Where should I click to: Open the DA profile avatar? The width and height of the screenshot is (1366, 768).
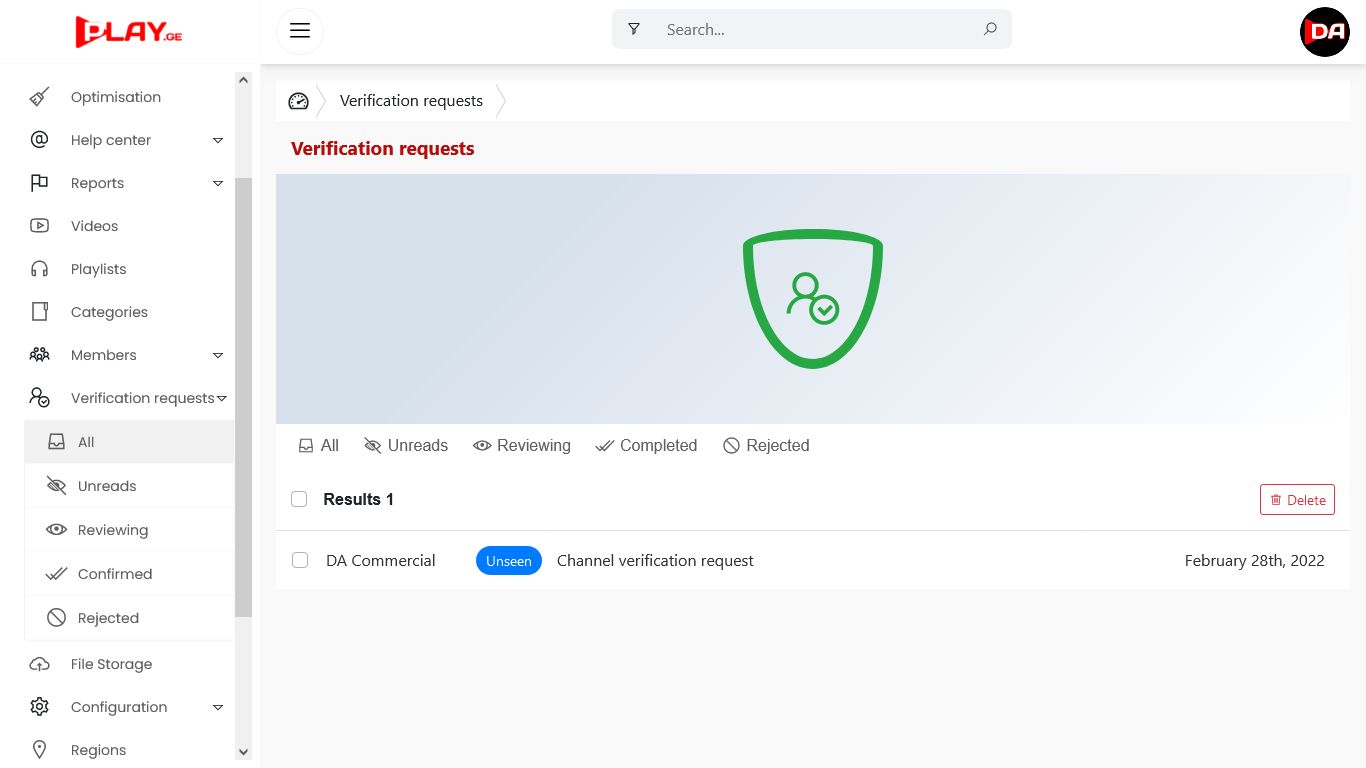click(1324, 32)
